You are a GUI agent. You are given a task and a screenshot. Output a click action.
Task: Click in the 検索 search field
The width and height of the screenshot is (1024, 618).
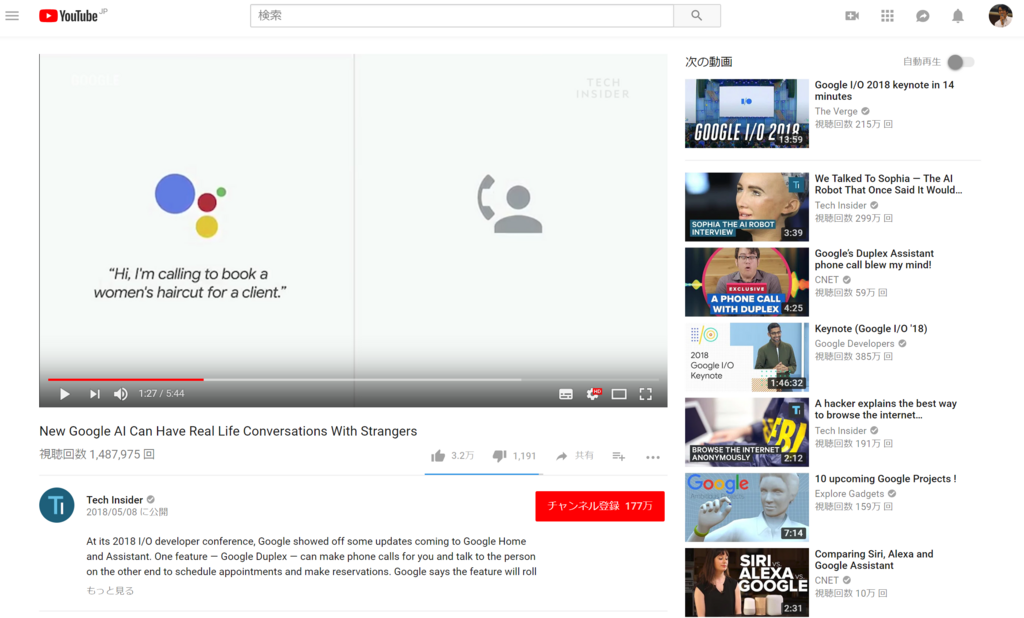click(462, 16)
